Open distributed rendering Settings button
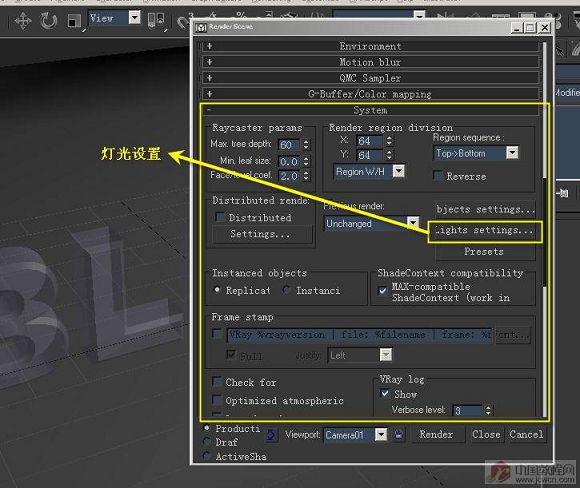The height and width of the screenshot is (488, 580). point(262,234)
